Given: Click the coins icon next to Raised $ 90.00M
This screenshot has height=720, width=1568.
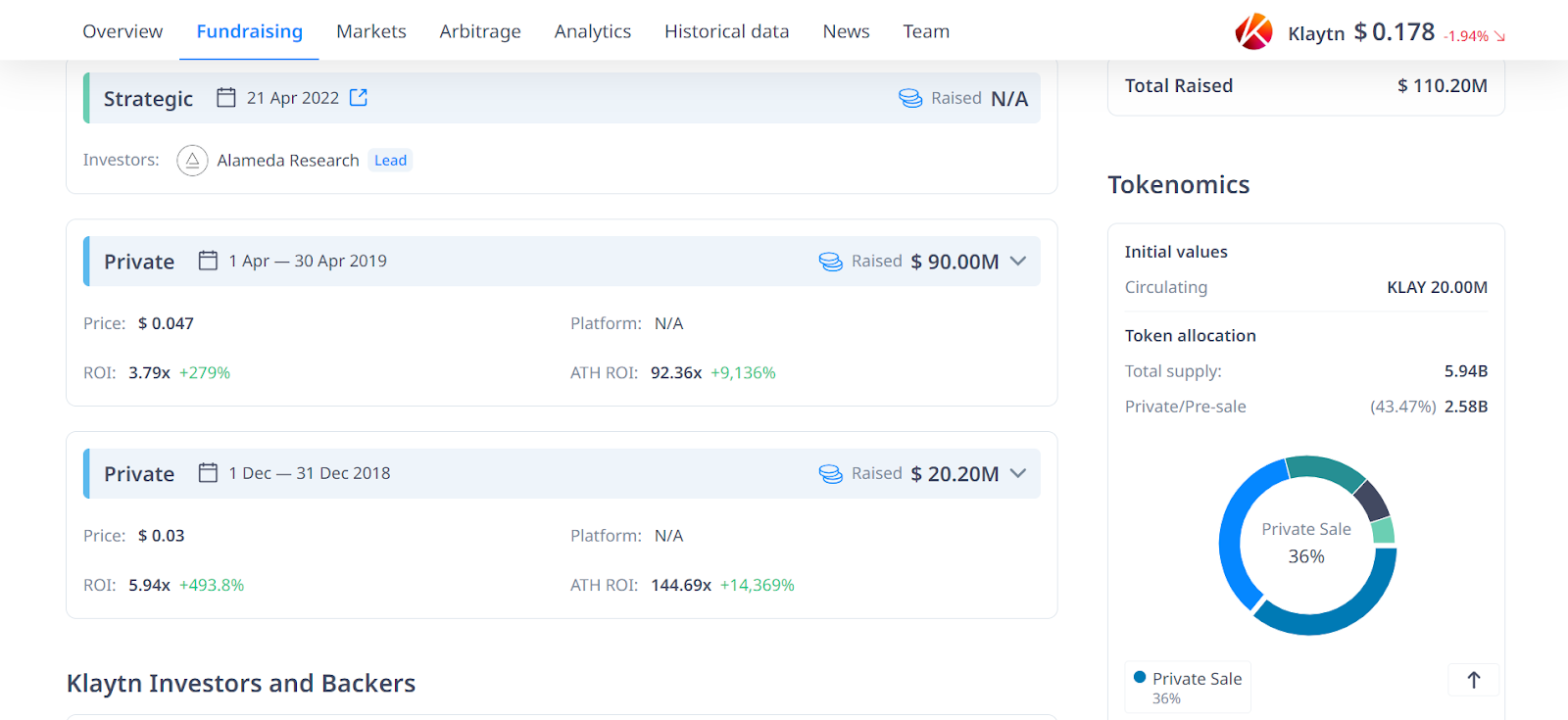Looking at the screenshot, I should click(830, 262).
